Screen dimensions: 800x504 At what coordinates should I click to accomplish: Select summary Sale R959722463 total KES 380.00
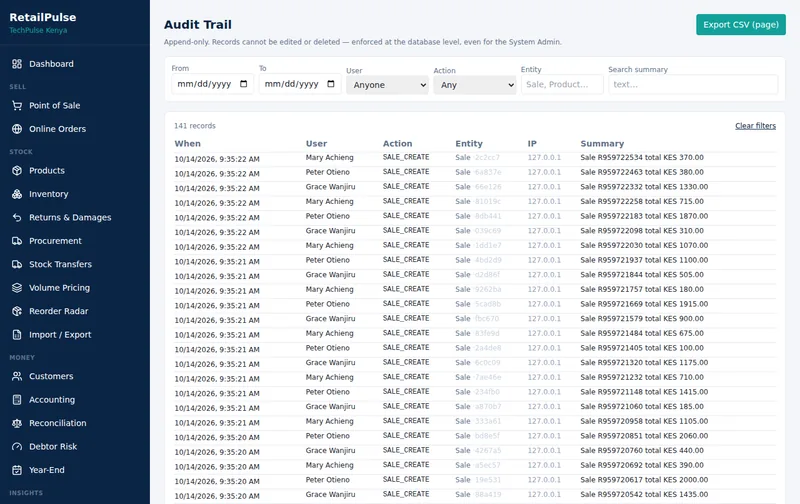(642, 172)
